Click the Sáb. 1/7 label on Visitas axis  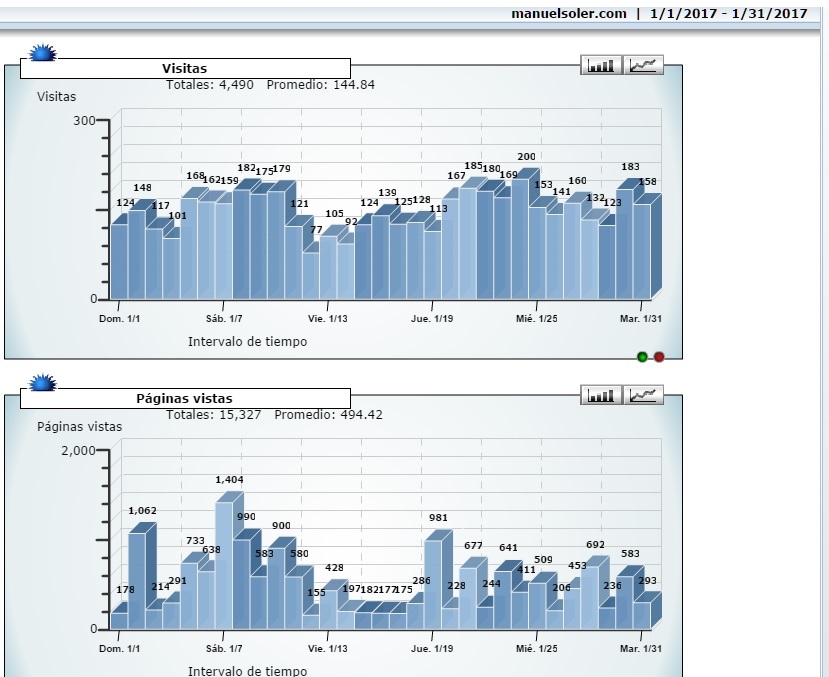(x=223, y=318)
